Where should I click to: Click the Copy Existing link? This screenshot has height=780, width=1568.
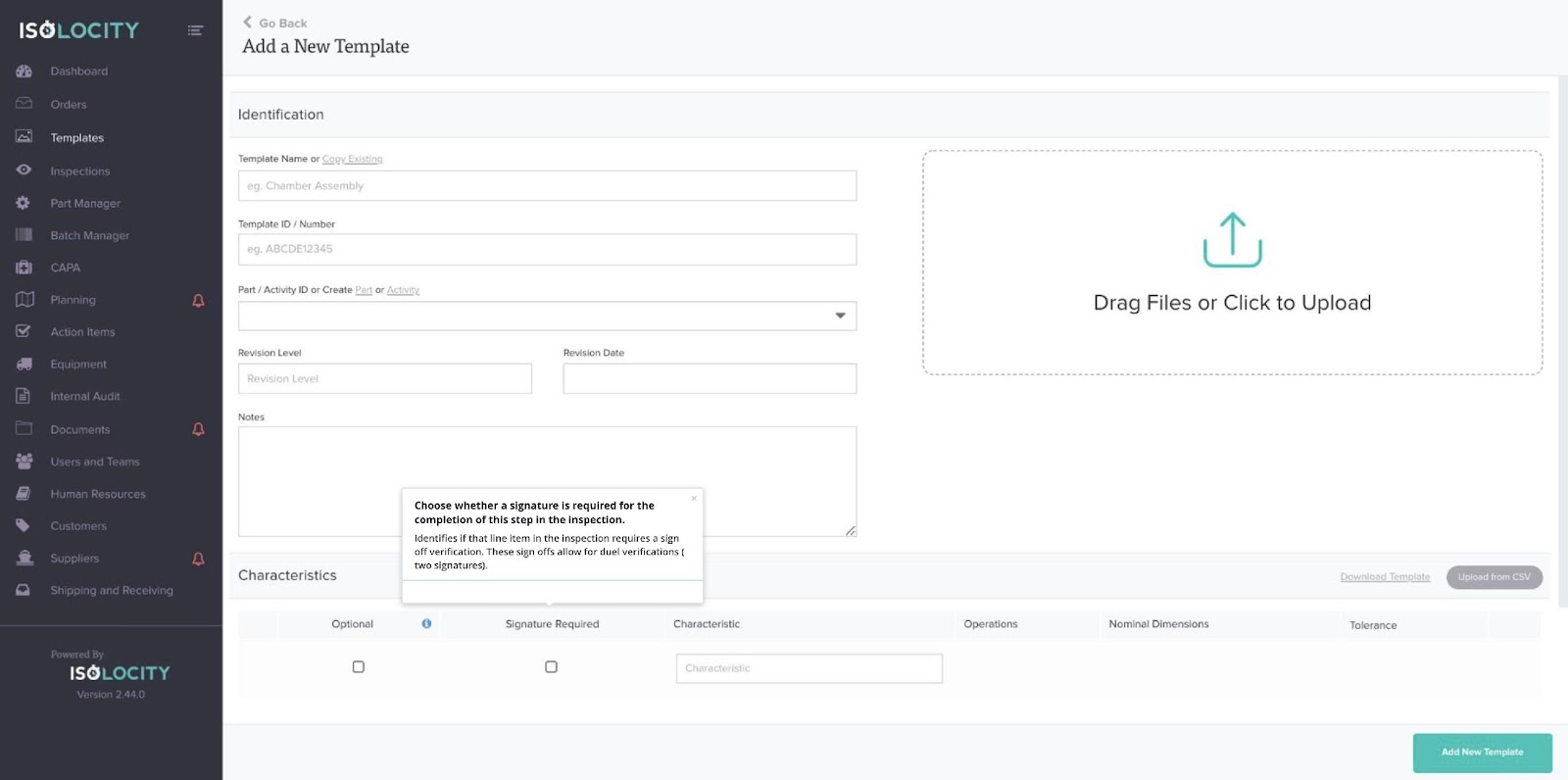[x=352, y=159]
